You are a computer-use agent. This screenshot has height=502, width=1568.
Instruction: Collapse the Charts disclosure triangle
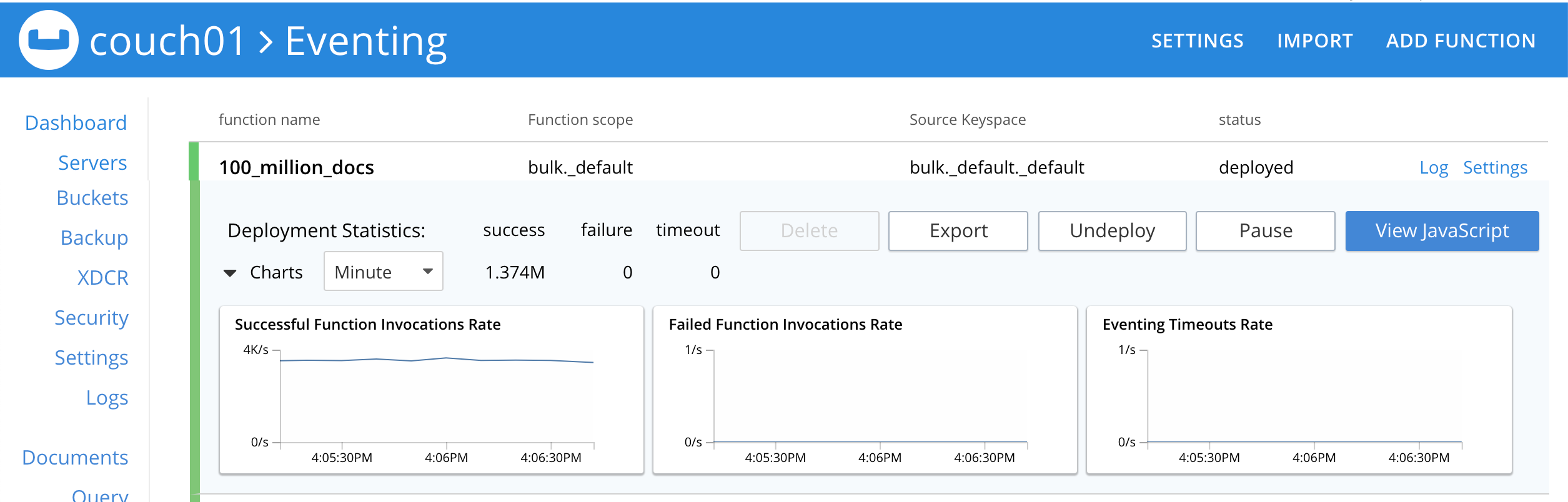[x=230, y=273]
